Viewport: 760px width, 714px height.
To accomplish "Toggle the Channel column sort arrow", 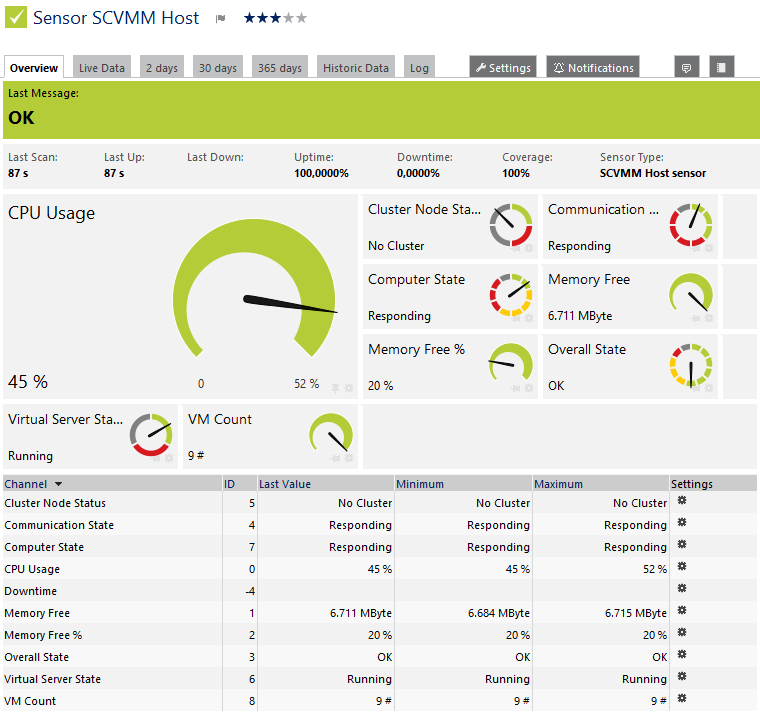I will click(59, 484).
